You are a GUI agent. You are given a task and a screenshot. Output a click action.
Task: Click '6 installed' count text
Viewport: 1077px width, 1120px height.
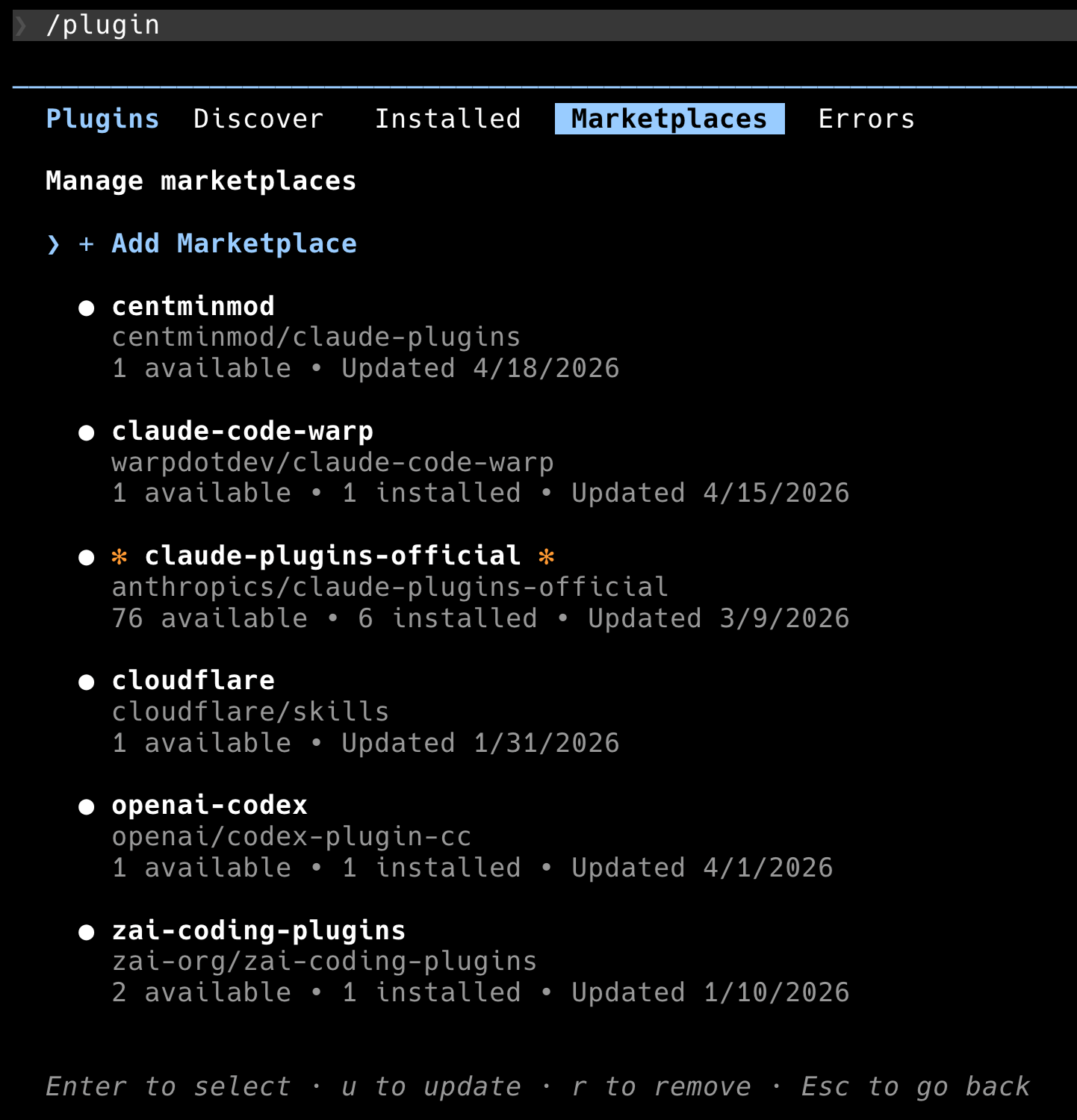[447, 618]
